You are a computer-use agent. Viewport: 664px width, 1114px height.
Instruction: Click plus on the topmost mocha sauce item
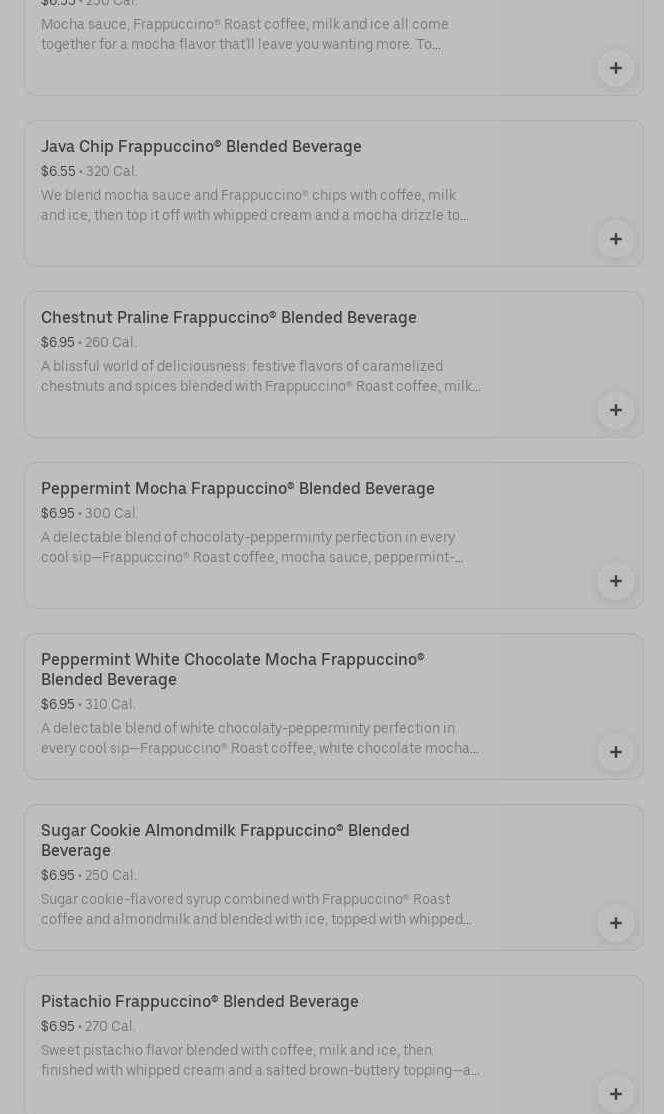616,68
